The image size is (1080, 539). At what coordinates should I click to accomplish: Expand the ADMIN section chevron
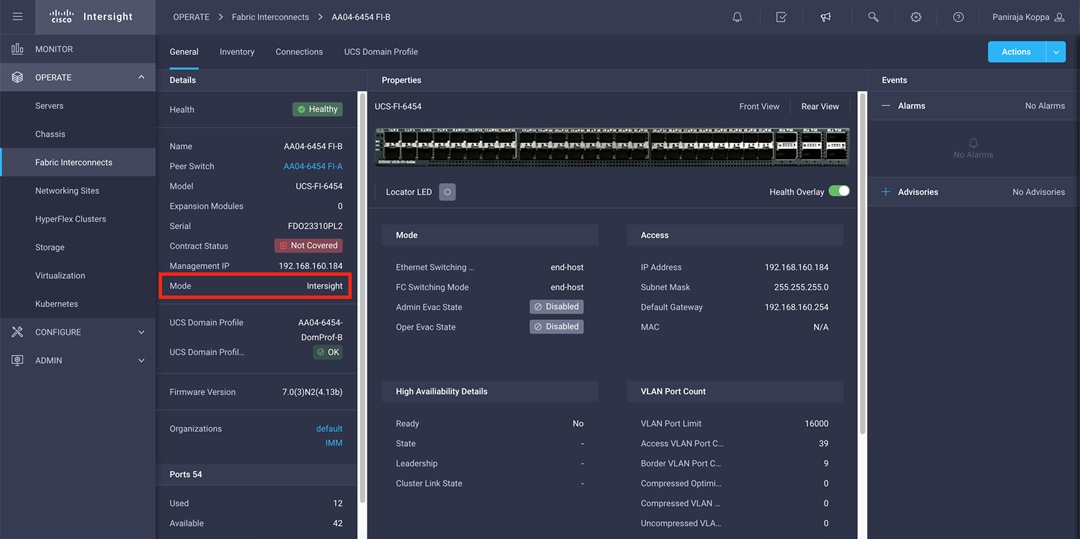click(x=141, y=360)
